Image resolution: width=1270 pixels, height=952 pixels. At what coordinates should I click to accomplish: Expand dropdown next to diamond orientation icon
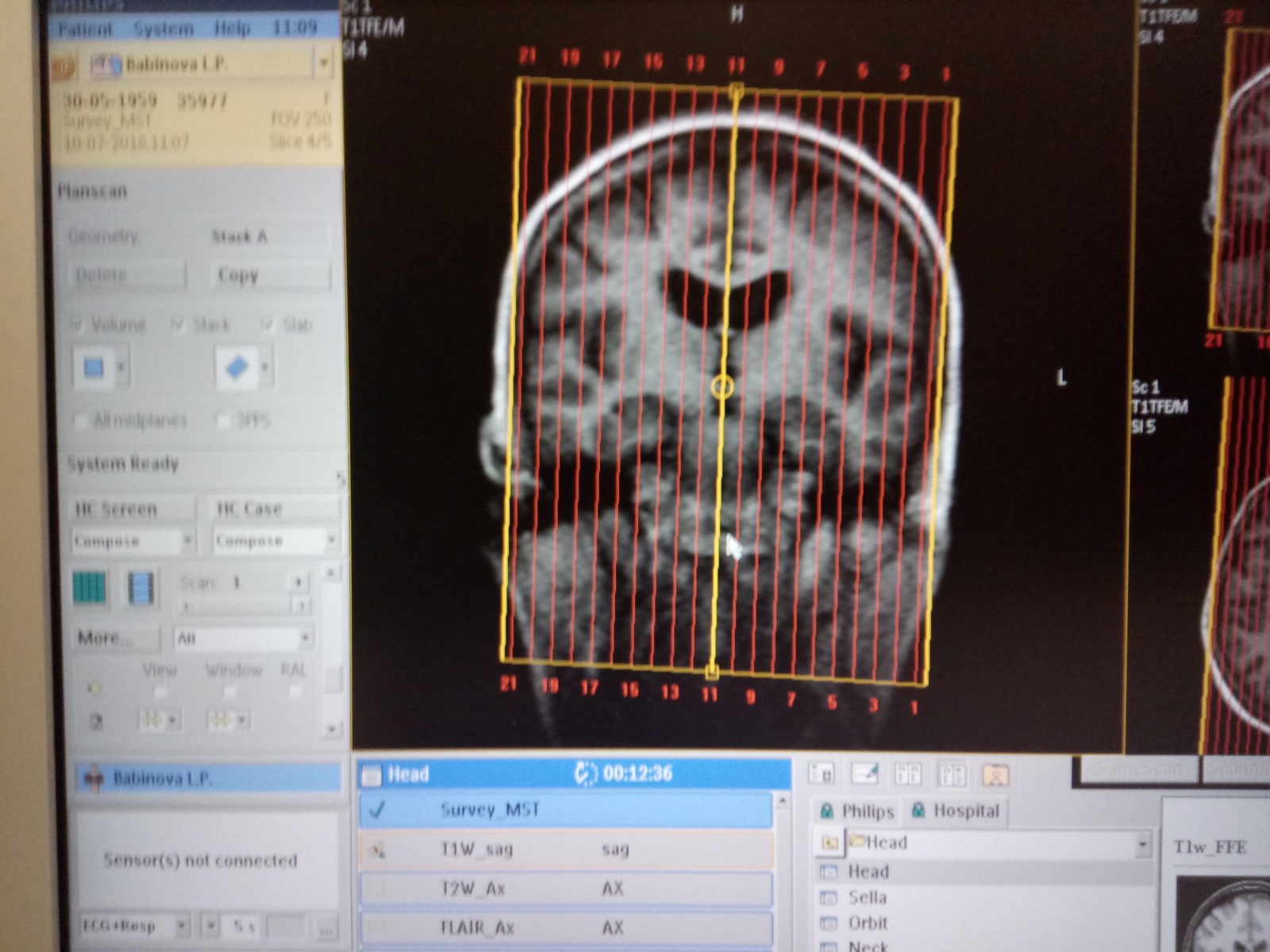pos(265,369)
